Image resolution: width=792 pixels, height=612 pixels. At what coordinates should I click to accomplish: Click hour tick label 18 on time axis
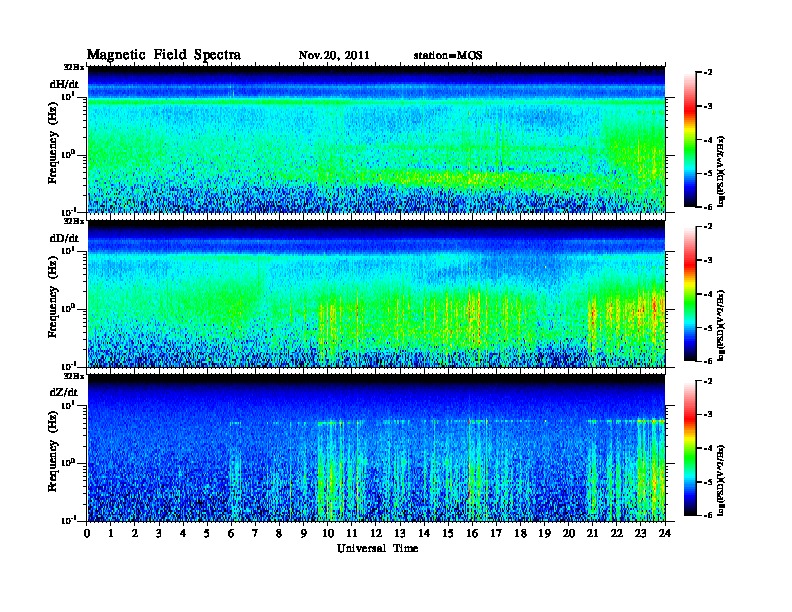[x=521, y=534]
